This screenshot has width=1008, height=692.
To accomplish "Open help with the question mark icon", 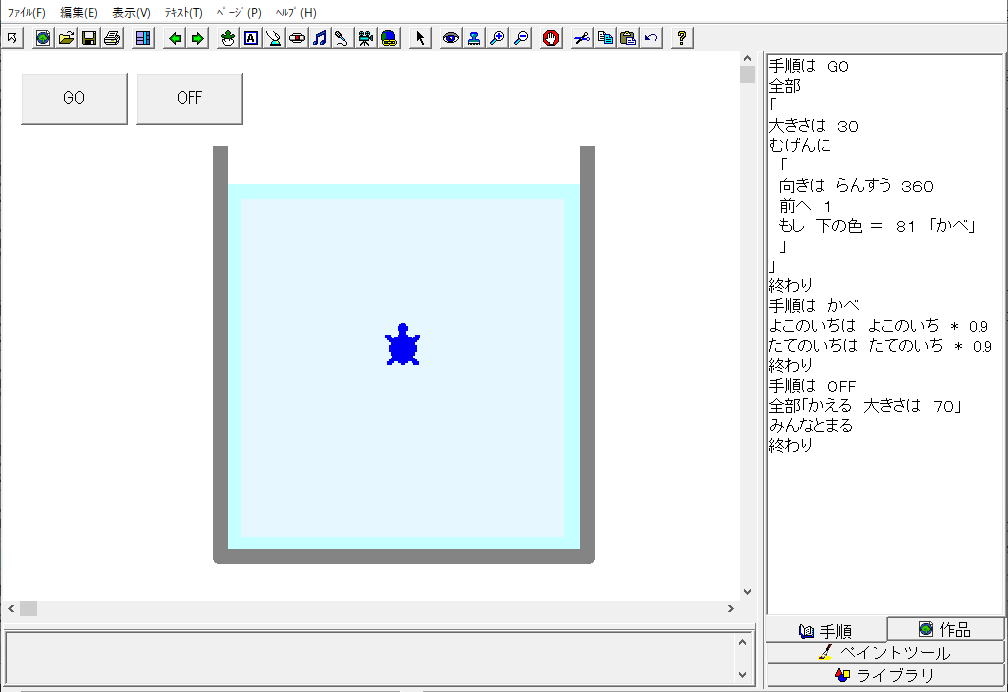I will (x=682, y=38).
